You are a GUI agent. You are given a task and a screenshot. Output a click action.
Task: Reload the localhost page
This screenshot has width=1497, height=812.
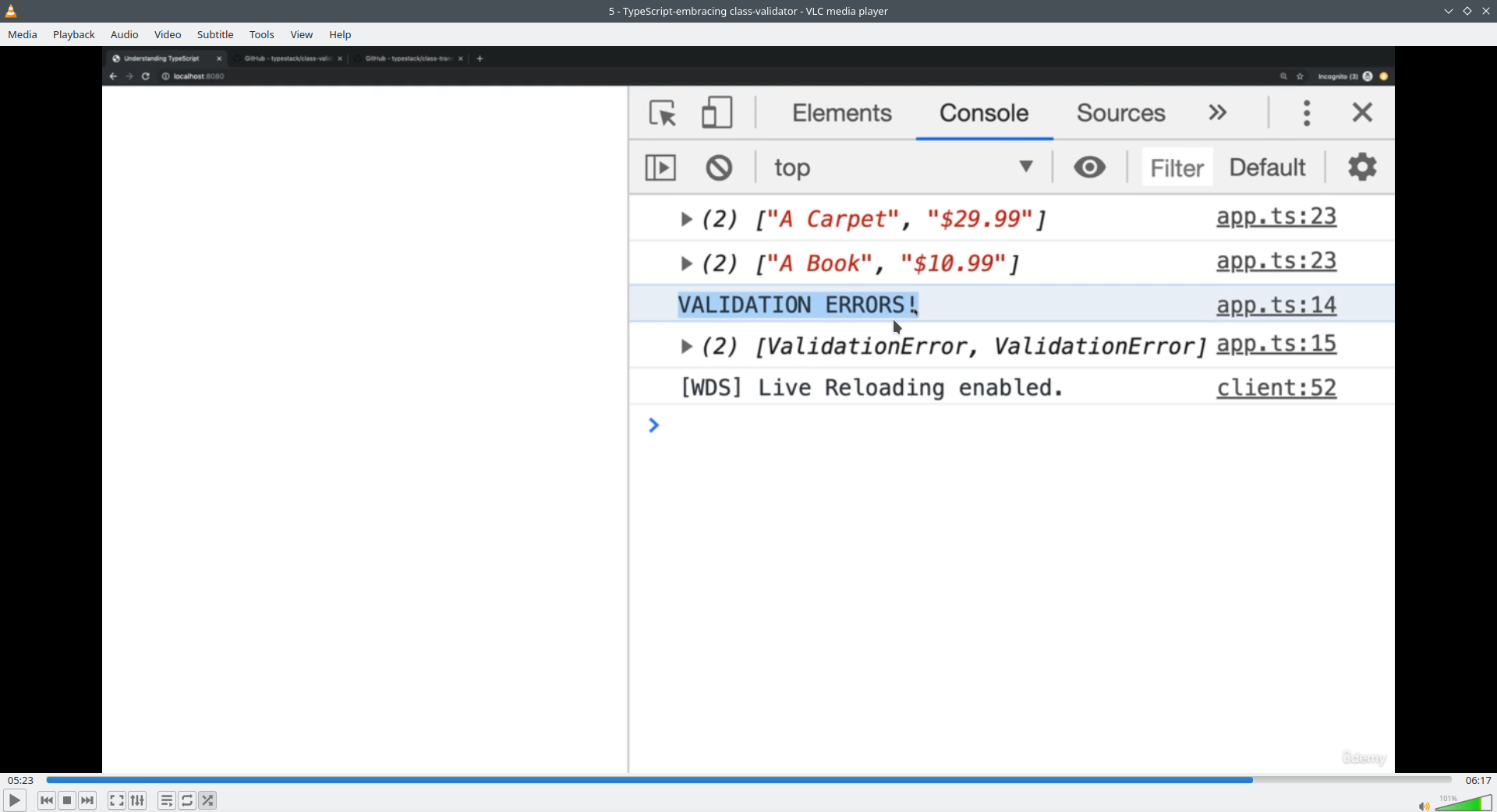[146, 76]
